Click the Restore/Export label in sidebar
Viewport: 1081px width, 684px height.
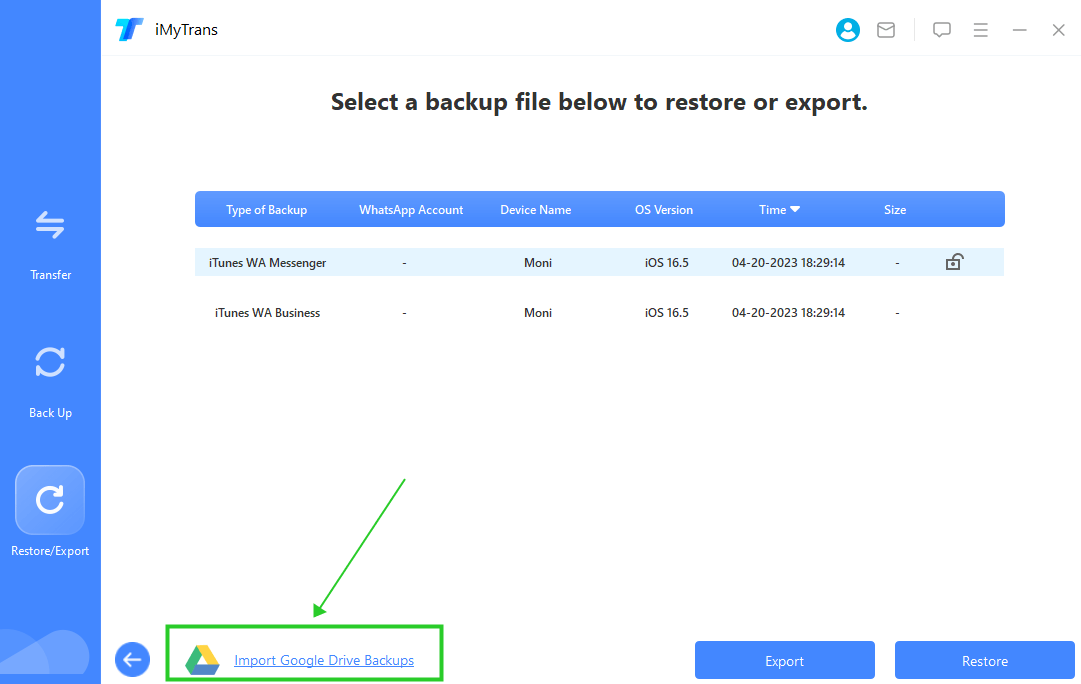(50, 551)
